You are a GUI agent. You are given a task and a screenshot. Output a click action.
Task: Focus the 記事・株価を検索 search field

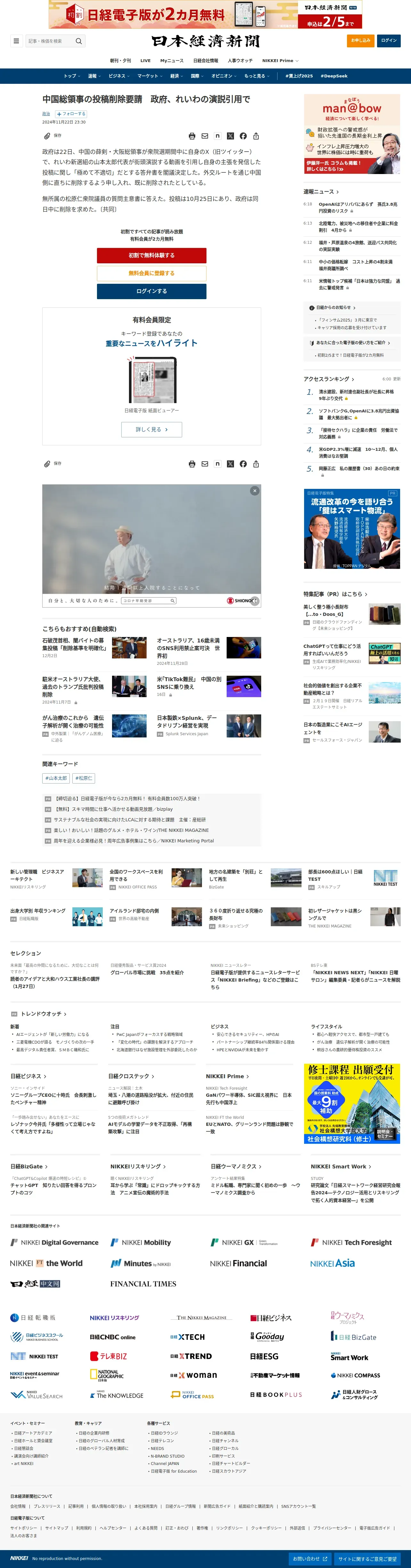pyautogui.click(x=50, y=41)
